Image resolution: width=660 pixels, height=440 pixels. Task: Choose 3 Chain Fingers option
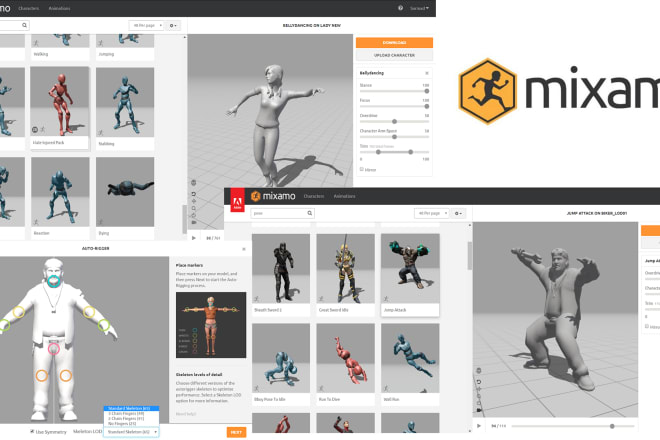tap(131, 413)
